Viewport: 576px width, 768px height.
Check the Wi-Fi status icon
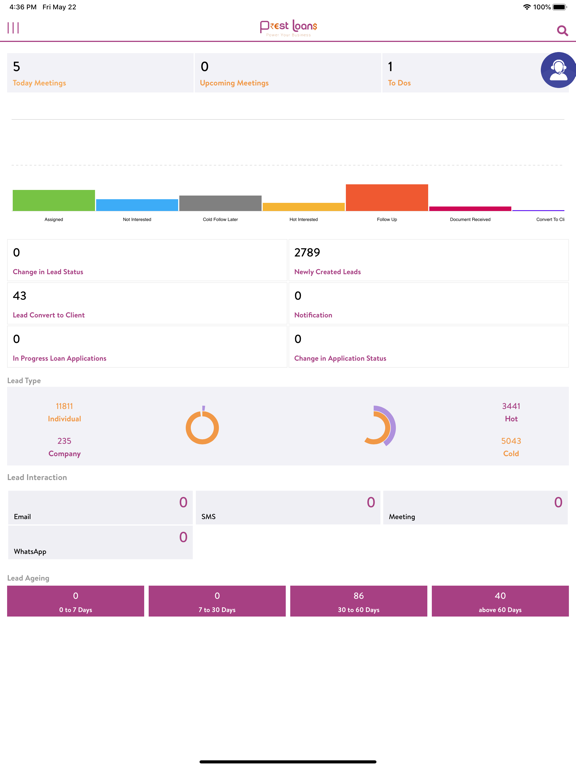(527, 7)
